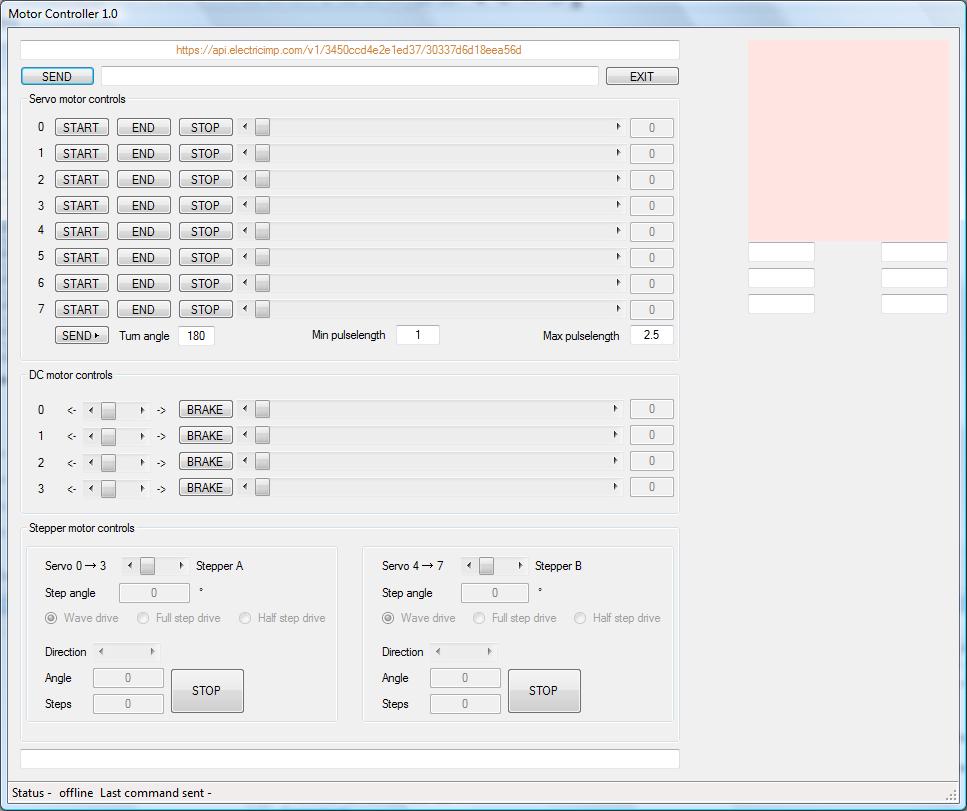Click servo 5 slider right arrow
Screen dimensions: 967x811
coord(618,257)
